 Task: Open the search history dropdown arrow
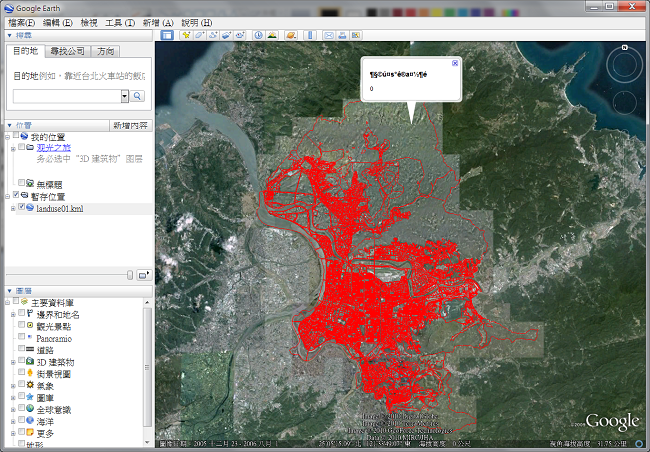(125, 96)
